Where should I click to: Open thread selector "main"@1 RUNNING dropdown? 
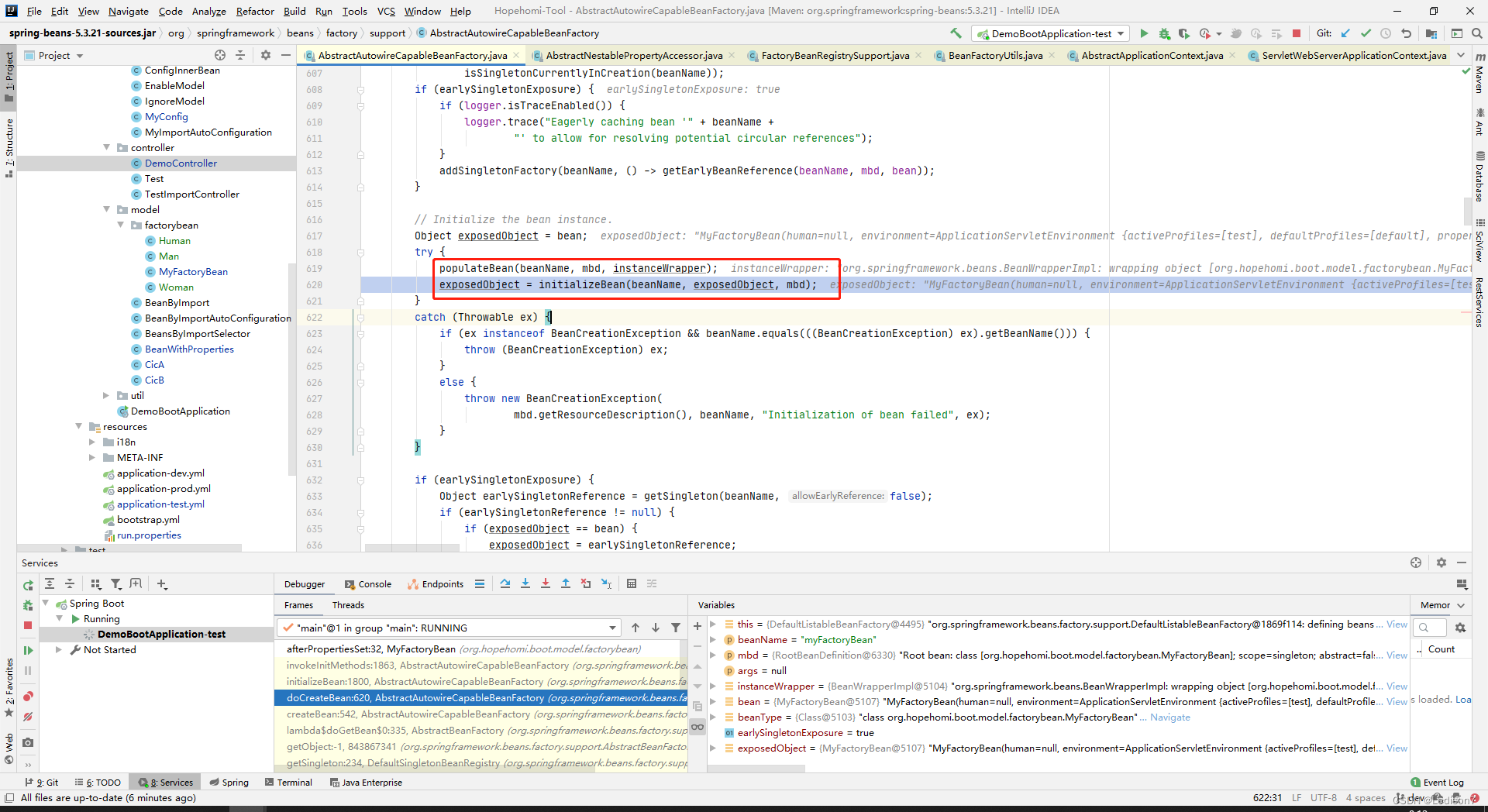point(450,628)
